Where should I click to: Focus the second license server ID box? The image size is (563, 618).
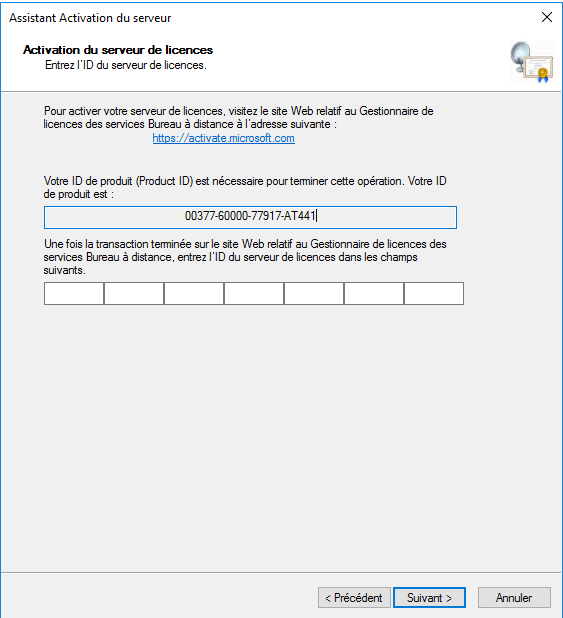coord(134,293)
